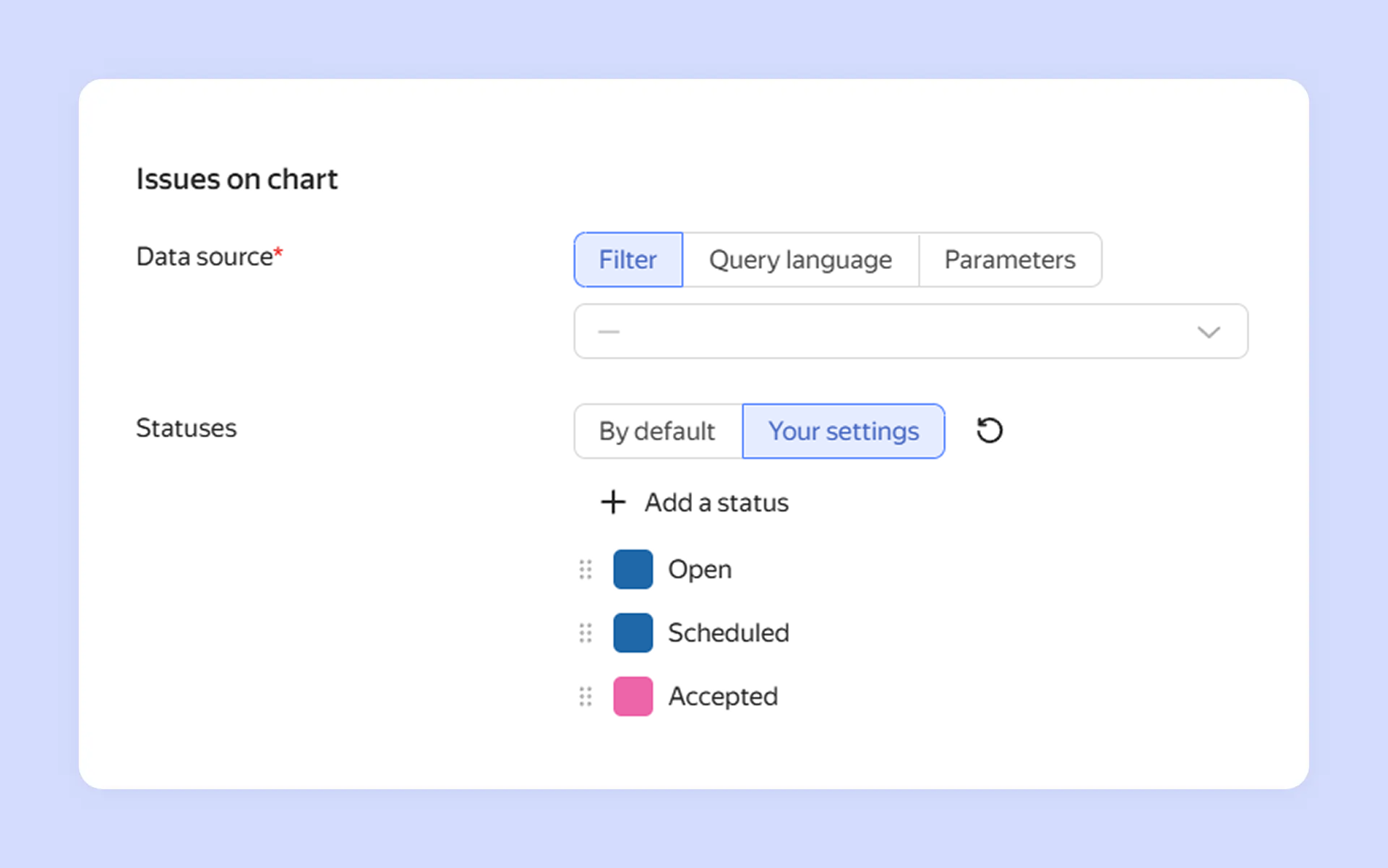Click the plus icon for adding status
This screenshot has width=1388, height=868.
(613, 502)
